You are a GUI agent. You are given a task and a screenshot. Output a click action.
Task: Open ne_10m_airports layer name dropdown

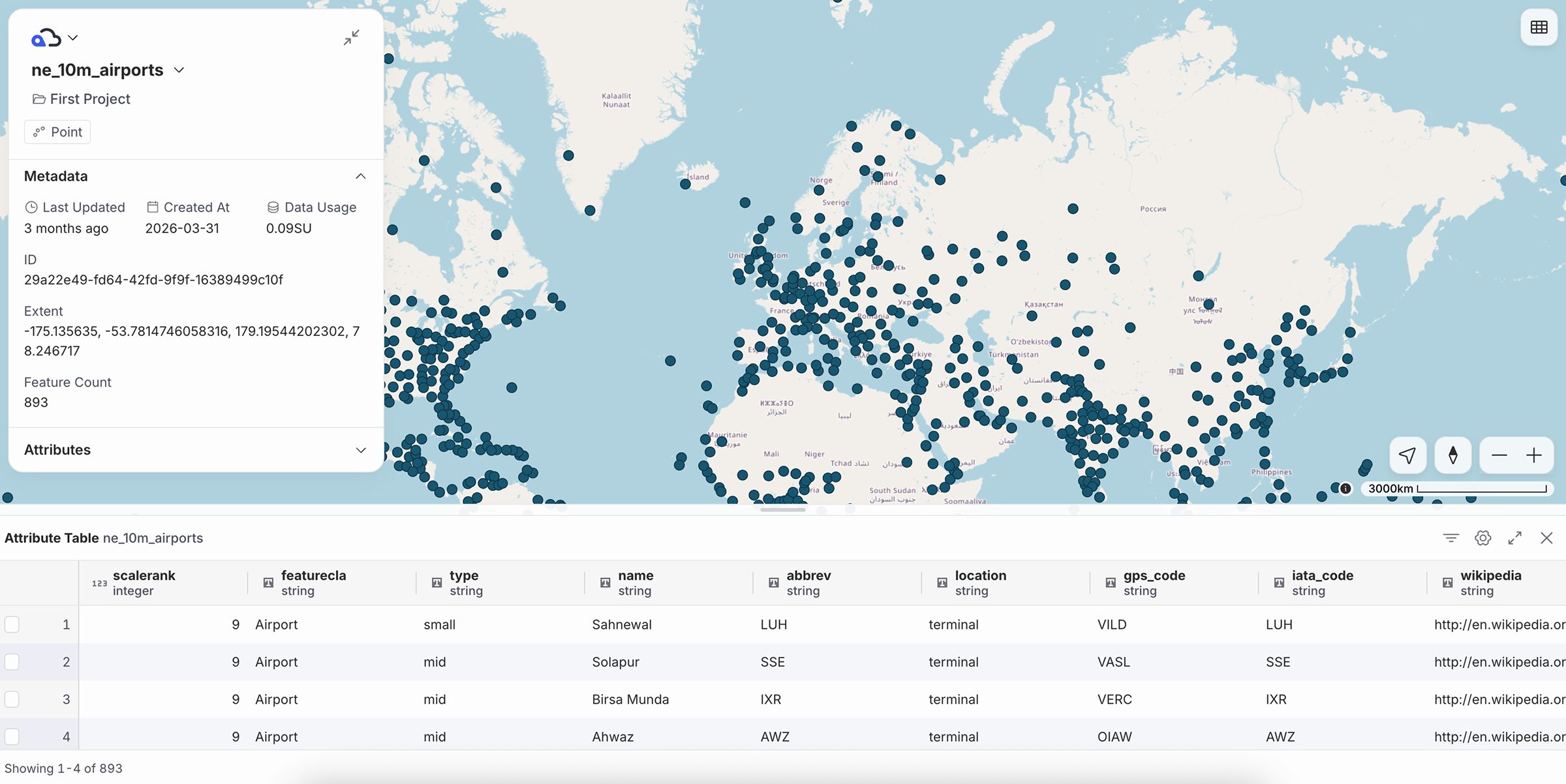(179, 70)
